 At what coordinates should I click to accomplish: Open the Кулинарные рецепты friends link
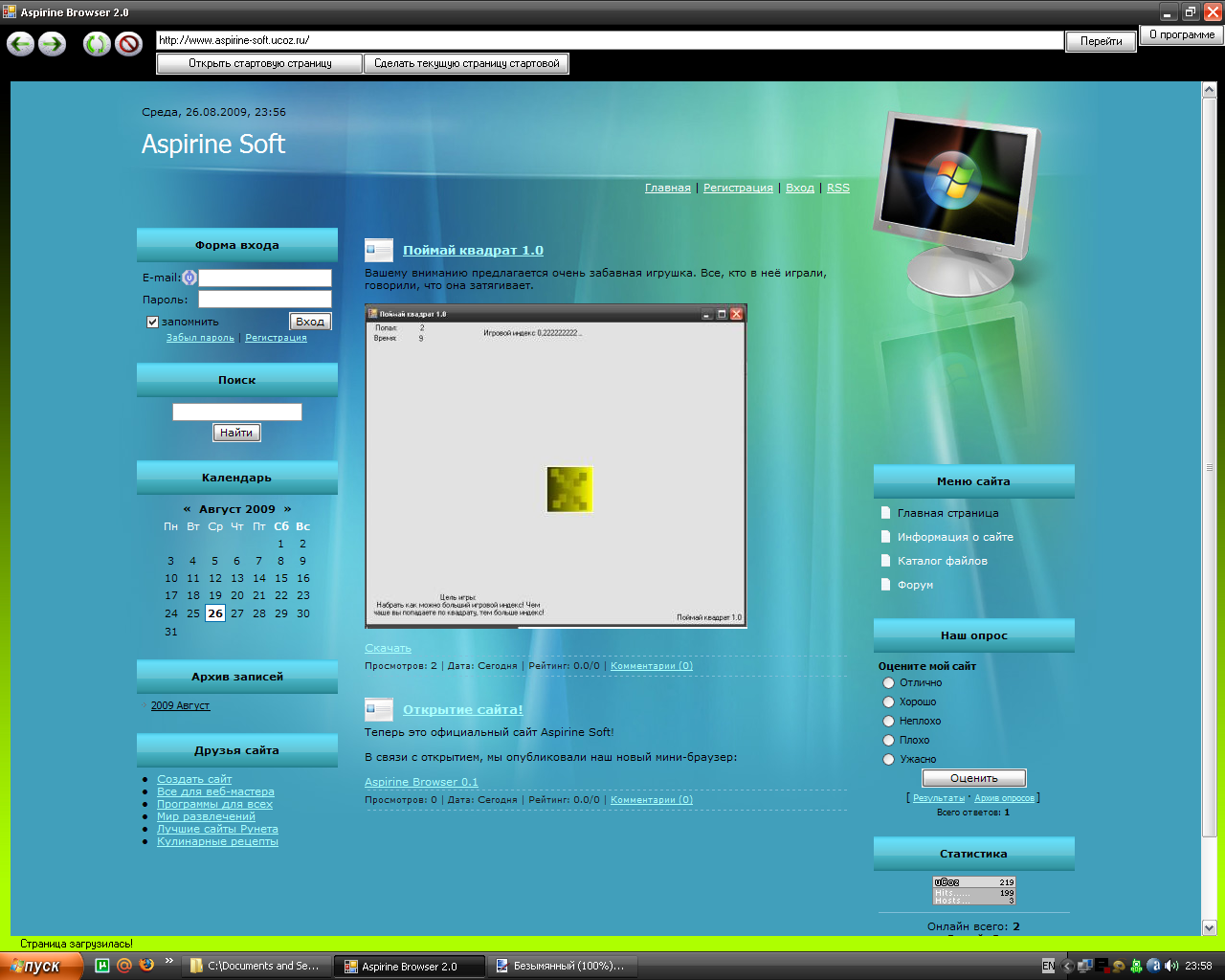coord(217,841)
